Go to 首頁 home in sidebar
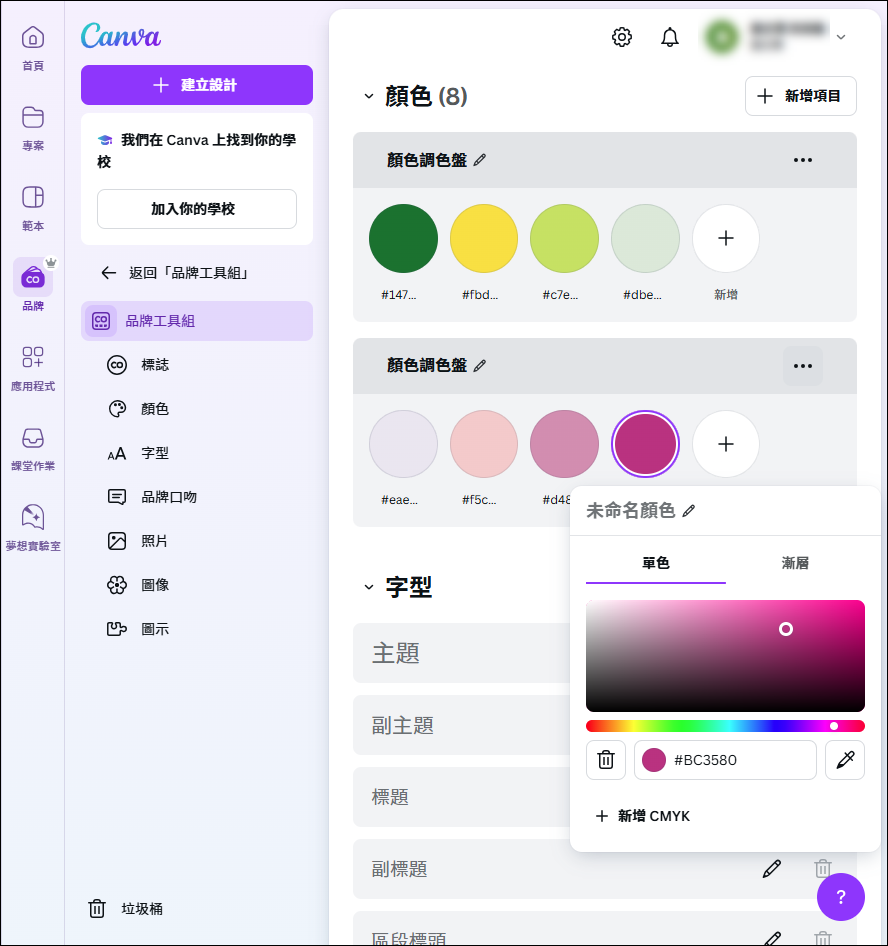The height and width of the screenshot is (946, 888). (x=33, y=48)
